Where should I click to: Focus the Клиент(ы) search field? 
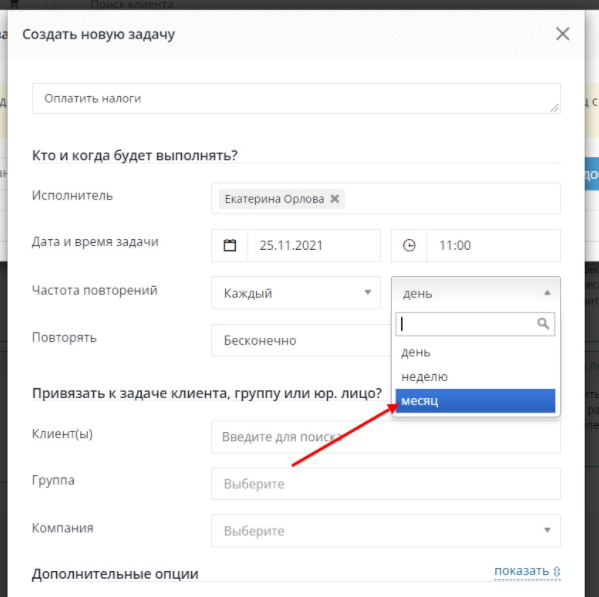tap(386, 437)
